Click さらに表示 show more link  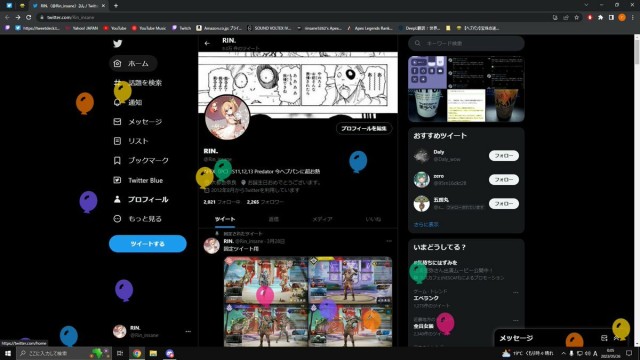[x=426, y=224]
